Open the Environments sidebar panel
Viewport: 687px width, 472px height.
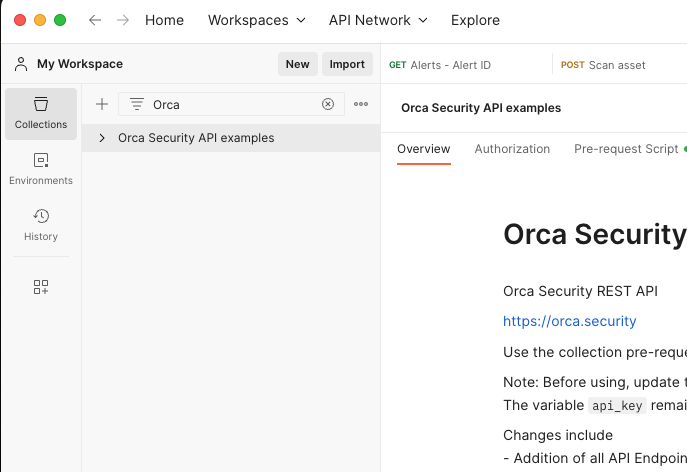point(41,169)
